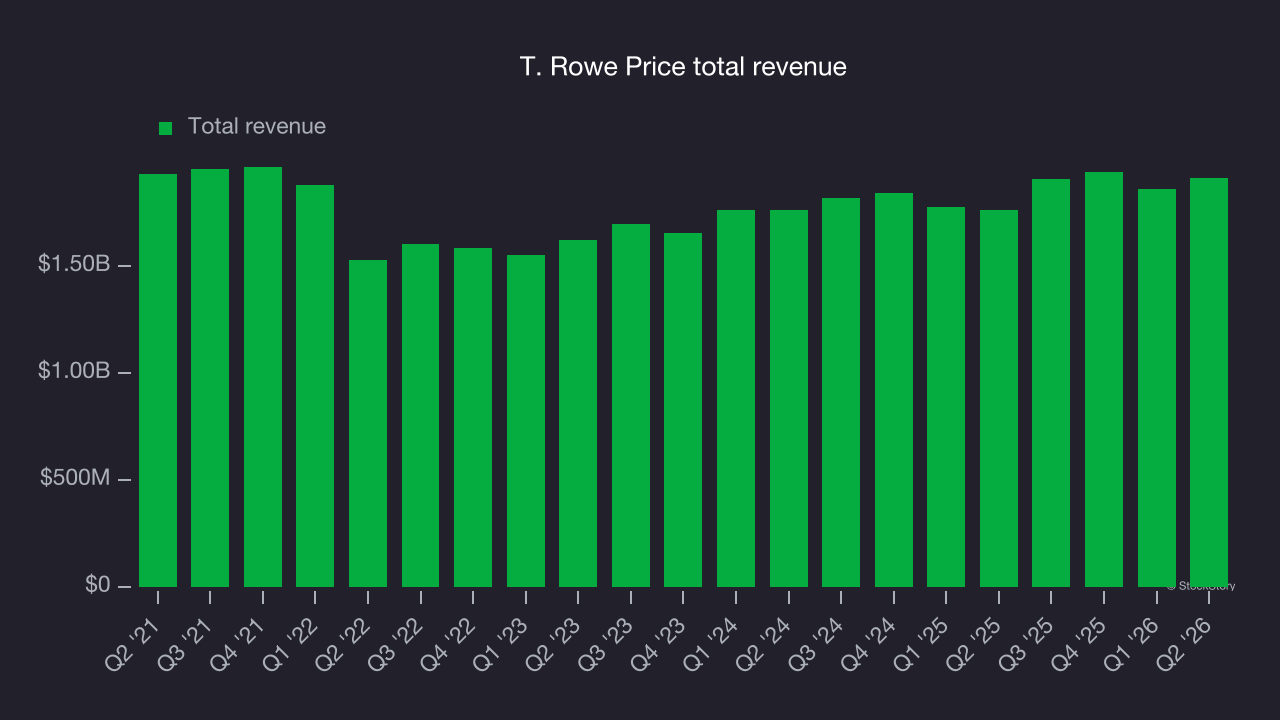The height and width of the screenshot is (720, 1280).
Task: Select the Q4 '24 revenue bar
Action: 894,390
